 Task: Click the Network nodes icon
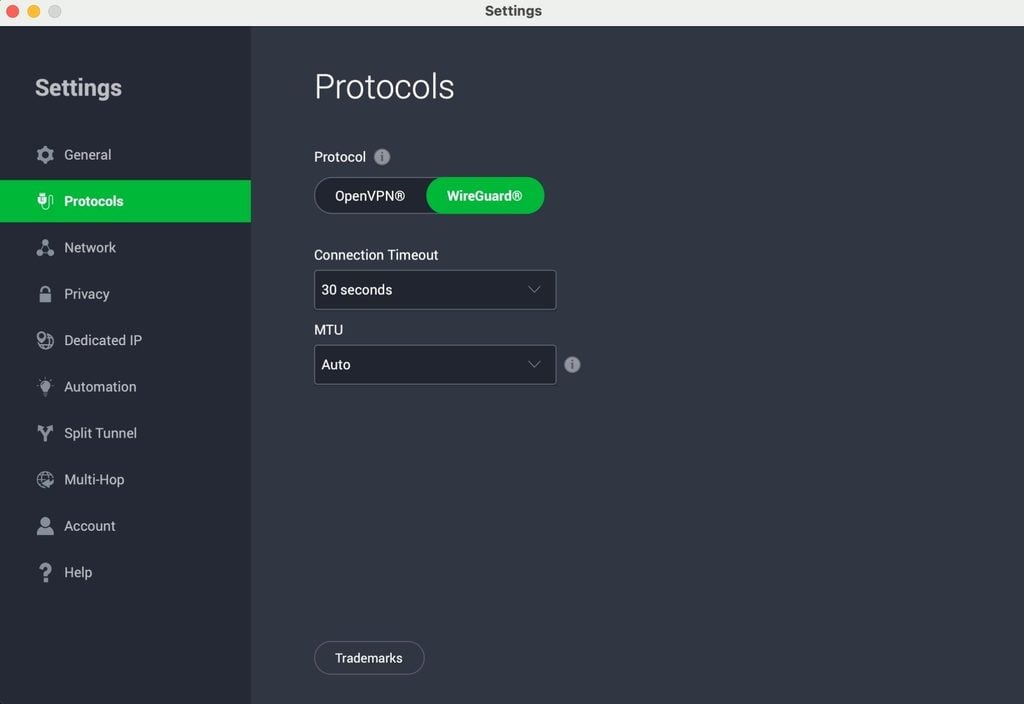(x=45, y=248)
